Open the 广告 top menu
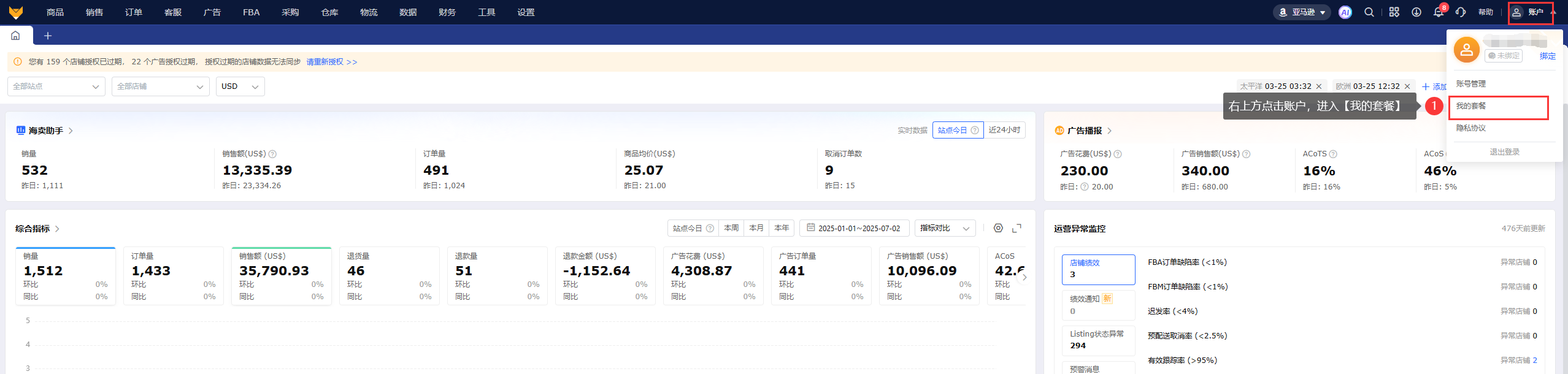The image size is (1568, 374). coord(212,12)
